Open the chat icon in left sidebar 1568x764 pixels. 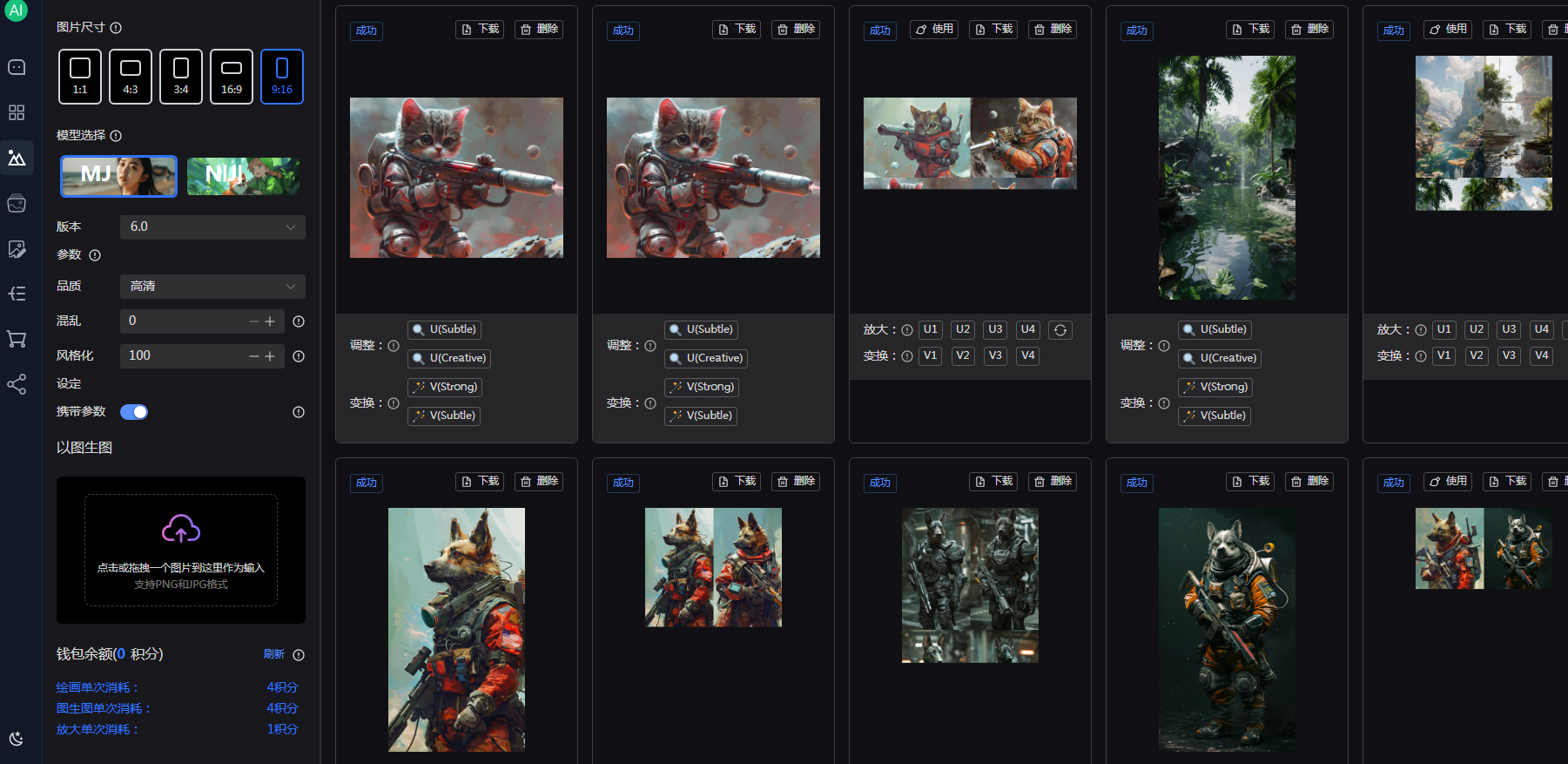[x=17, y=67]
